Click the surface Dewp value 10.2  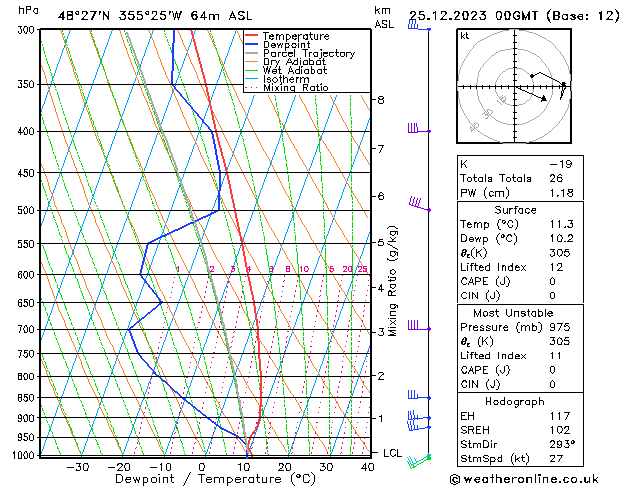pos(562,238)
